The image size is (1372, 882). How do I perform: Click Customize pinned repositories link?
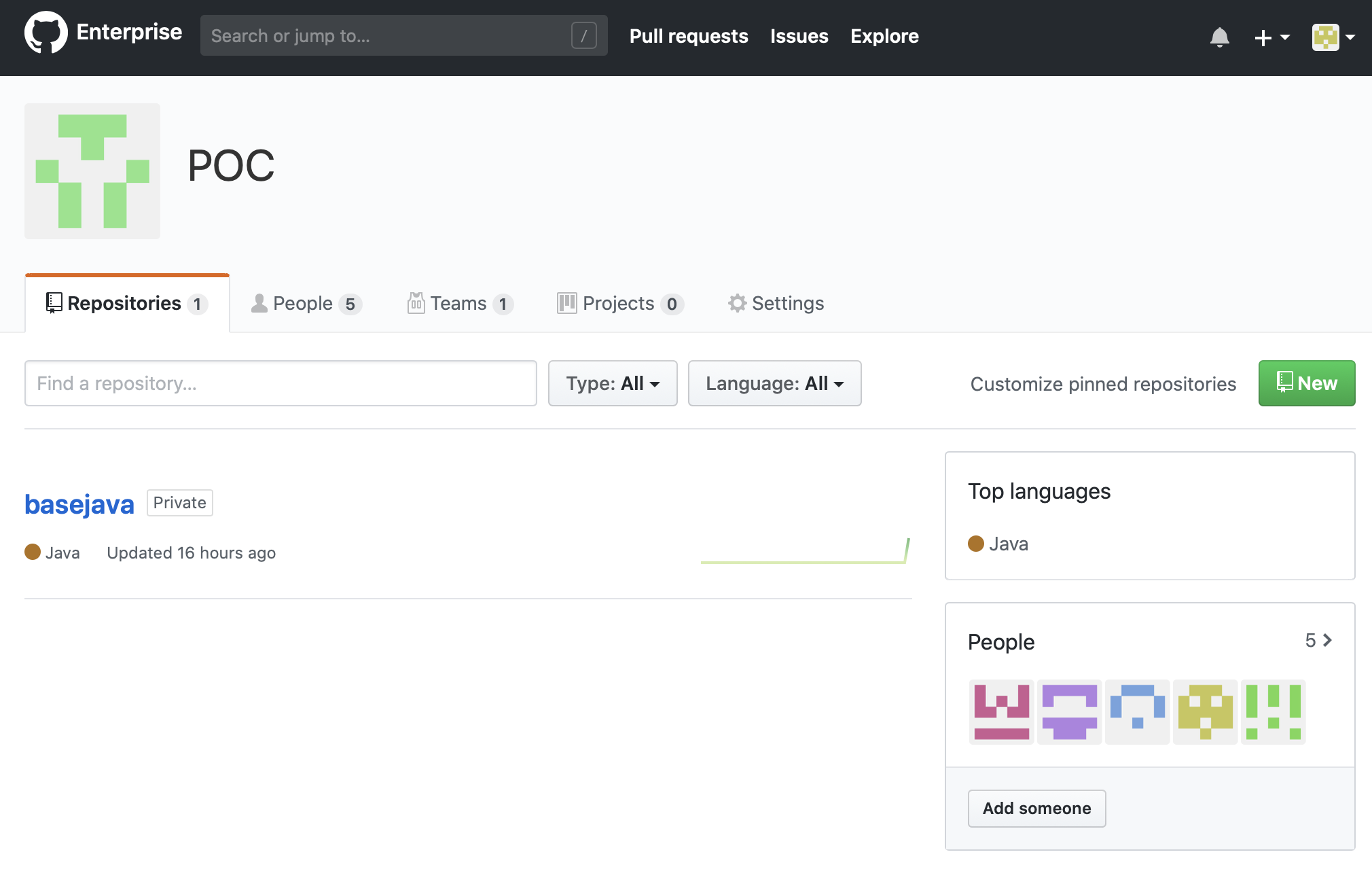pos(1103,384)
